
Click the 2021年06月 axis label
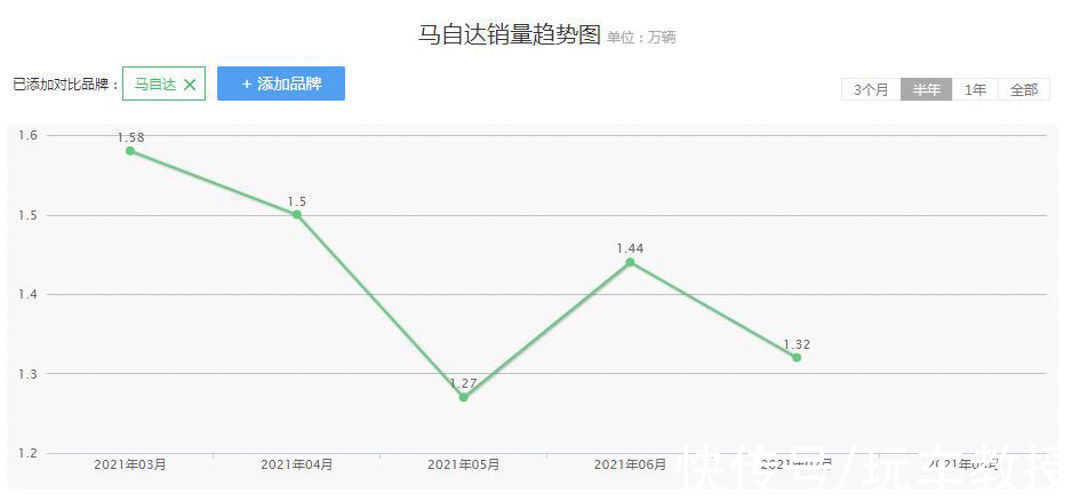click(x=630, y=464)
